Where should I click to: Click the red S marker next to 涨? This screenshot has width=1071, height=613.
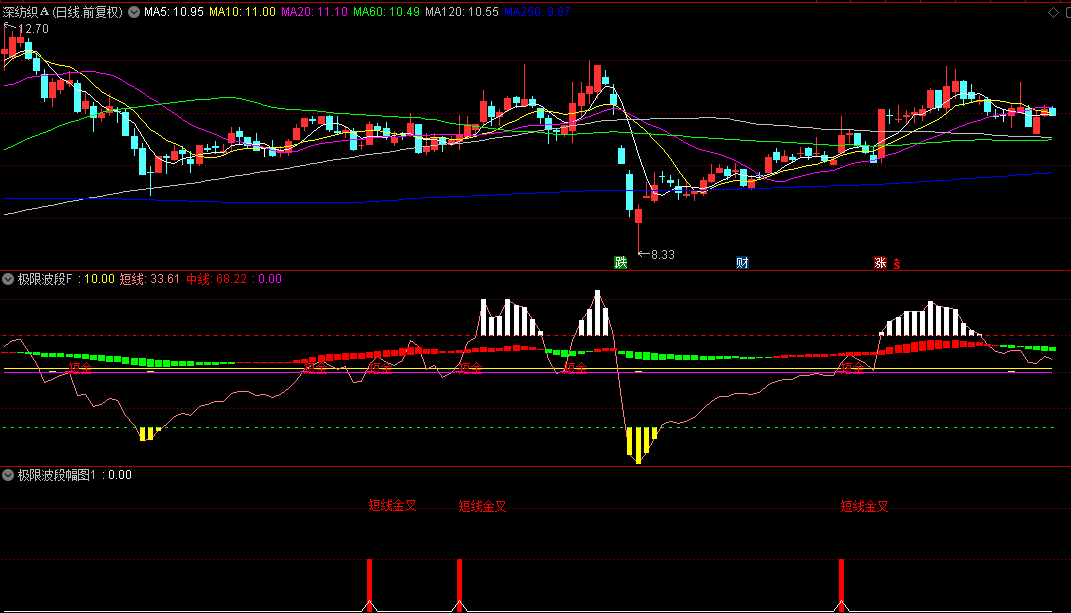(896, 264)
